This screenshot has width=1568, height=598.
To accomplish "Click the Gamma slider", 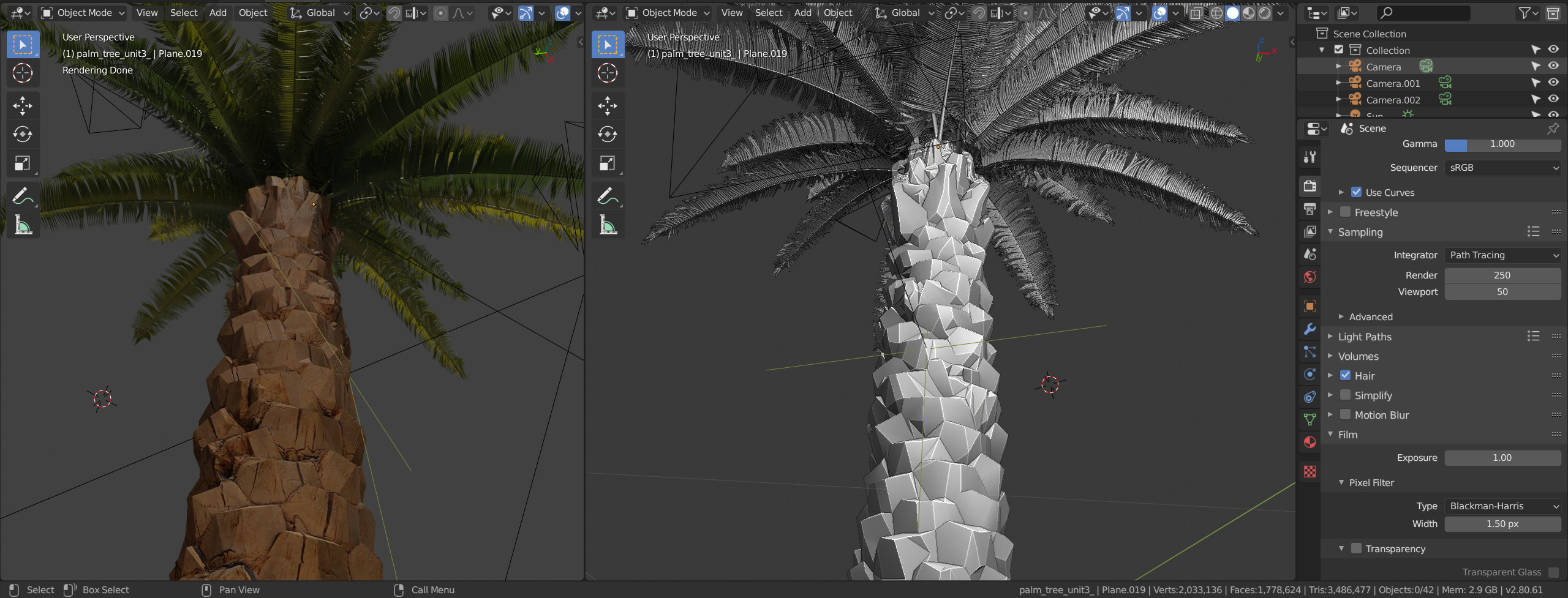I will (1502, 144).
